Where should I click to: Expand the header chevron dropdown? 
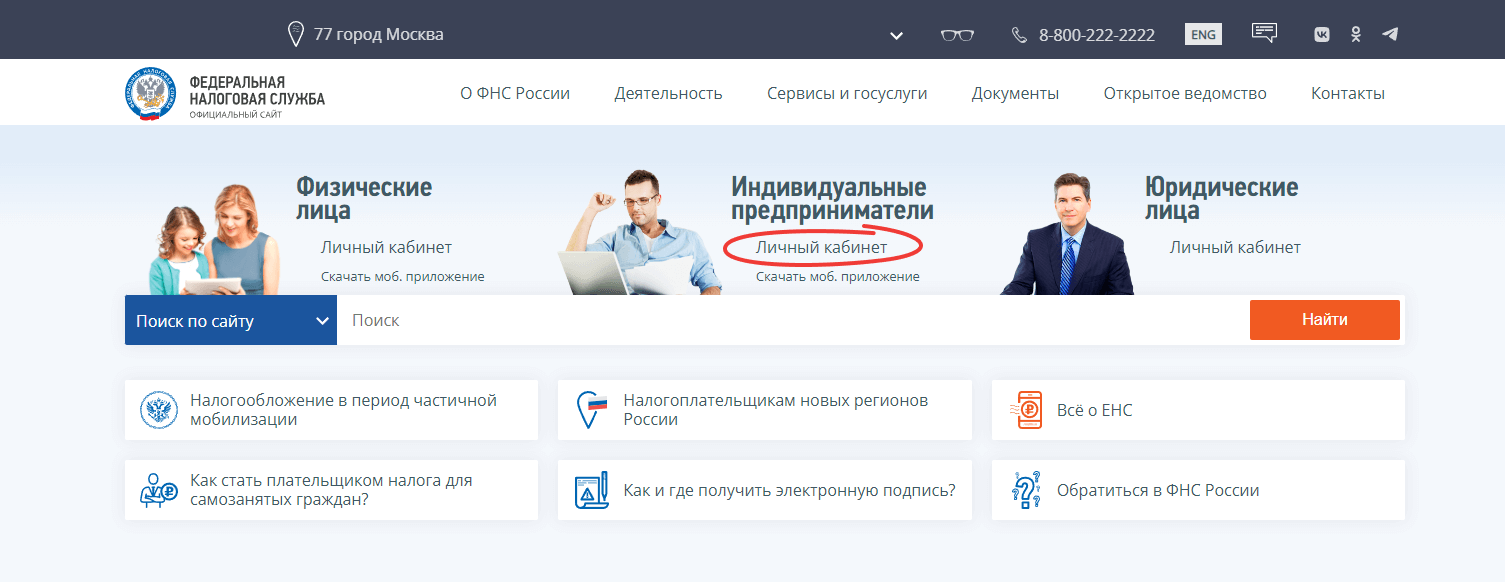[896, 36]
